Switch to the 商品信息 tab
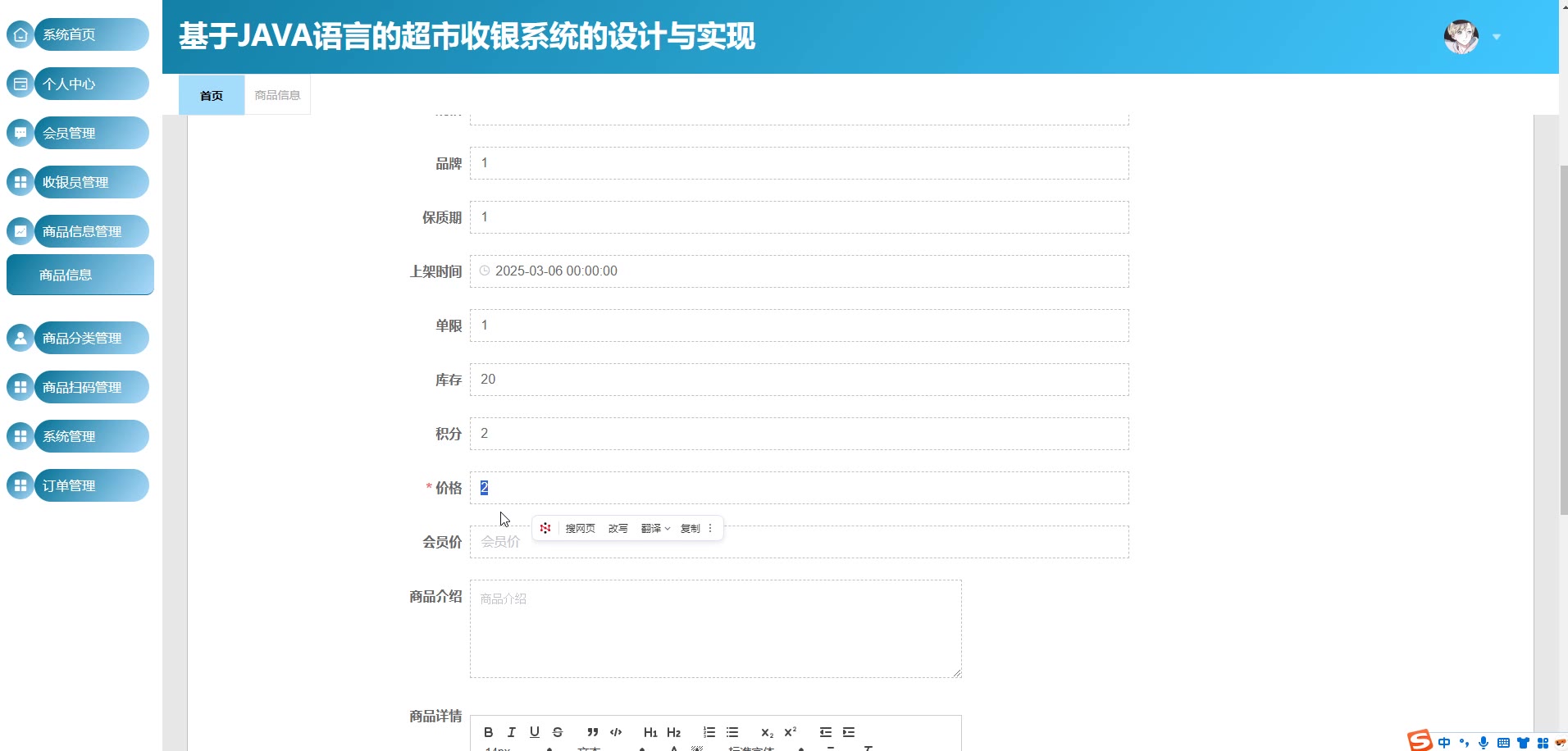1568x751 pixels. (x=277, y=95)
